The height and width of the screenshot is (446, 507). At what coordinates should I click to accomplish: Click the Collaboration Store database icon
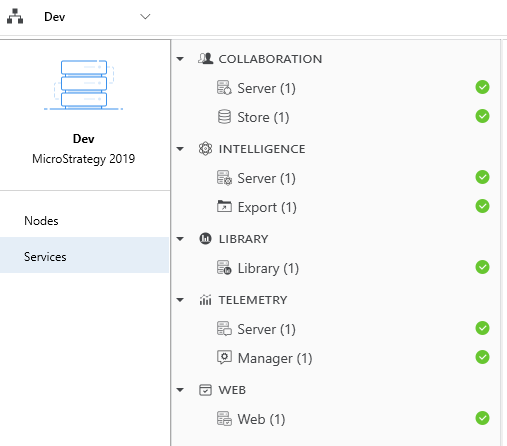[x=224, y=117]
